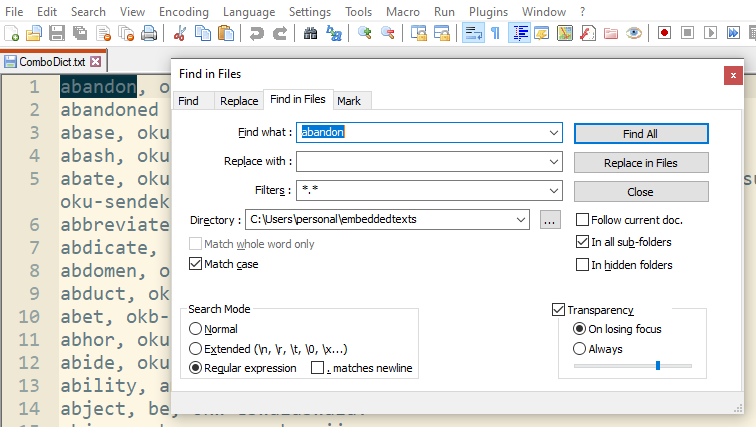Image resolution: width=756 pixels, height=427 pixels.
Task: Click the Close document toolbar icon
Action: [103, 33]
